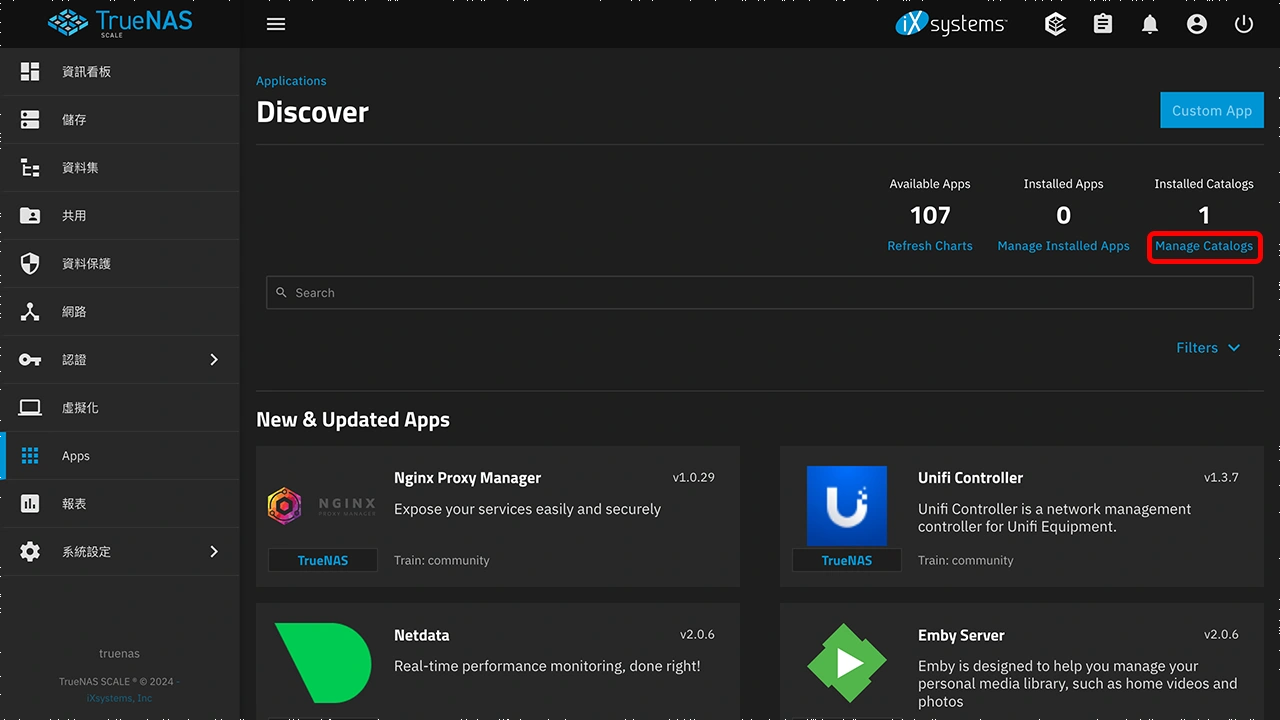The image size is (1280, 720).
Task: Click the app Search field
Action: (760, 293)
